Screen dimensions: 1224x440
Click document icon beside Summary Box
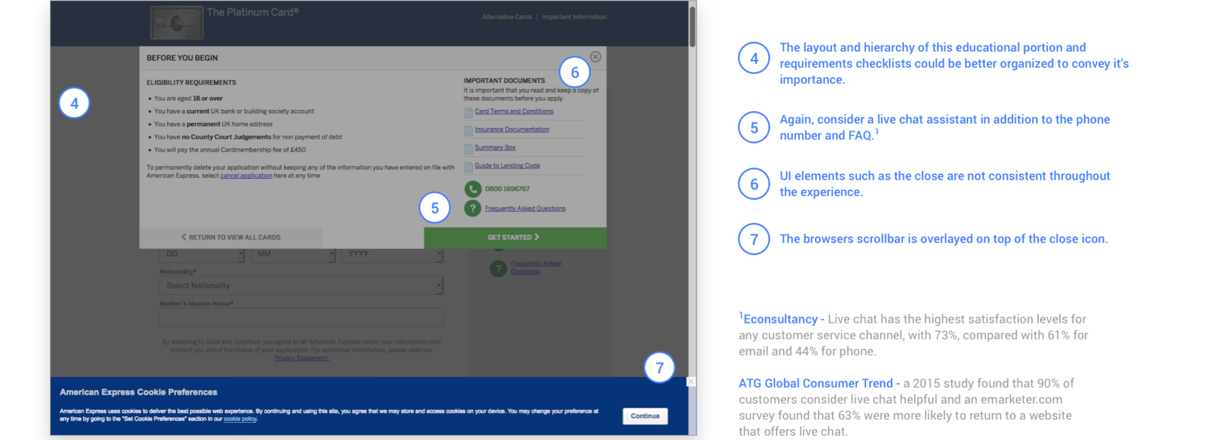click(468, 147)
